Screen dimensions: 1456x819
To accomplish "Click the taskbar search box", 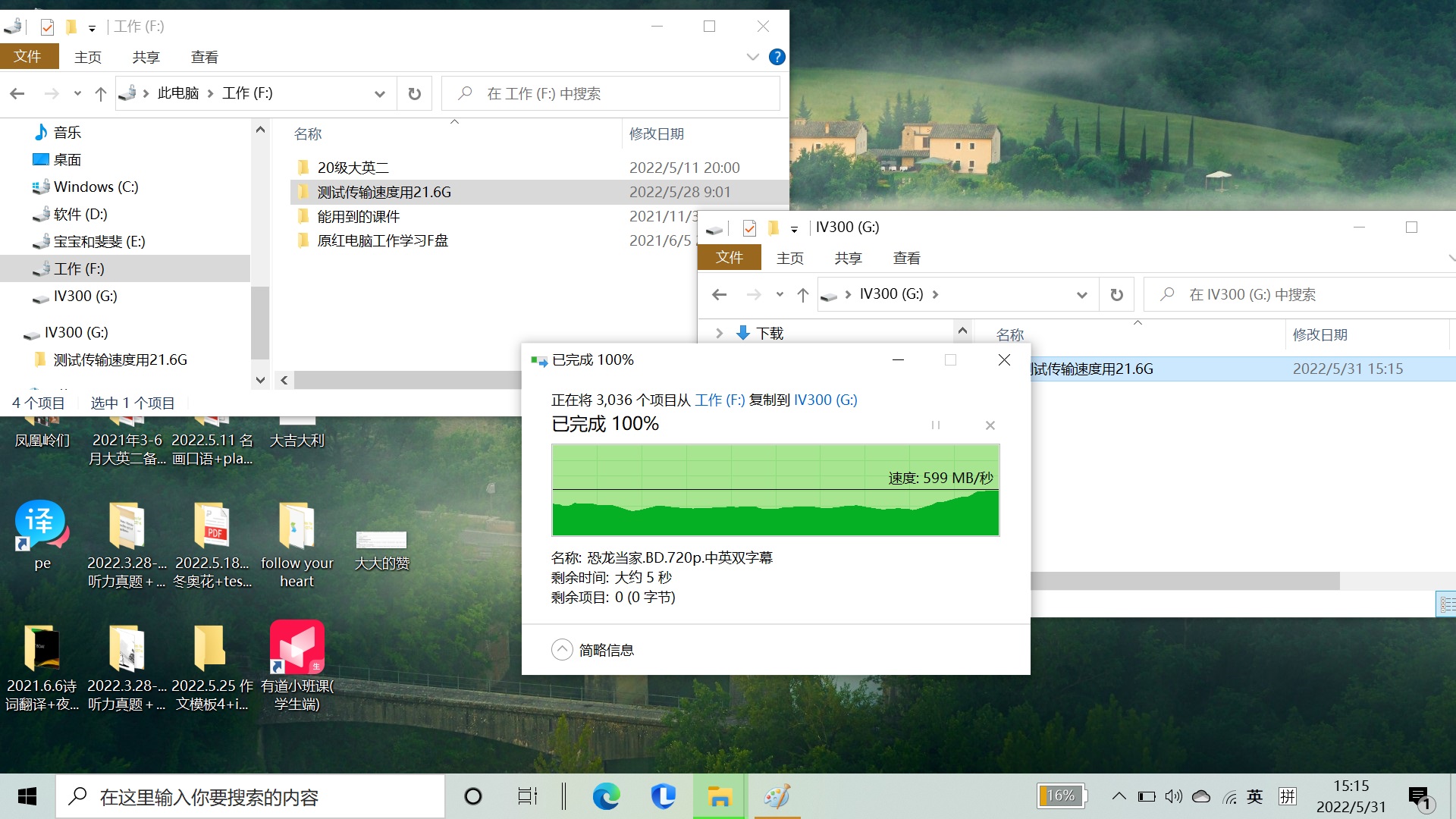I will tap(250, 797).
